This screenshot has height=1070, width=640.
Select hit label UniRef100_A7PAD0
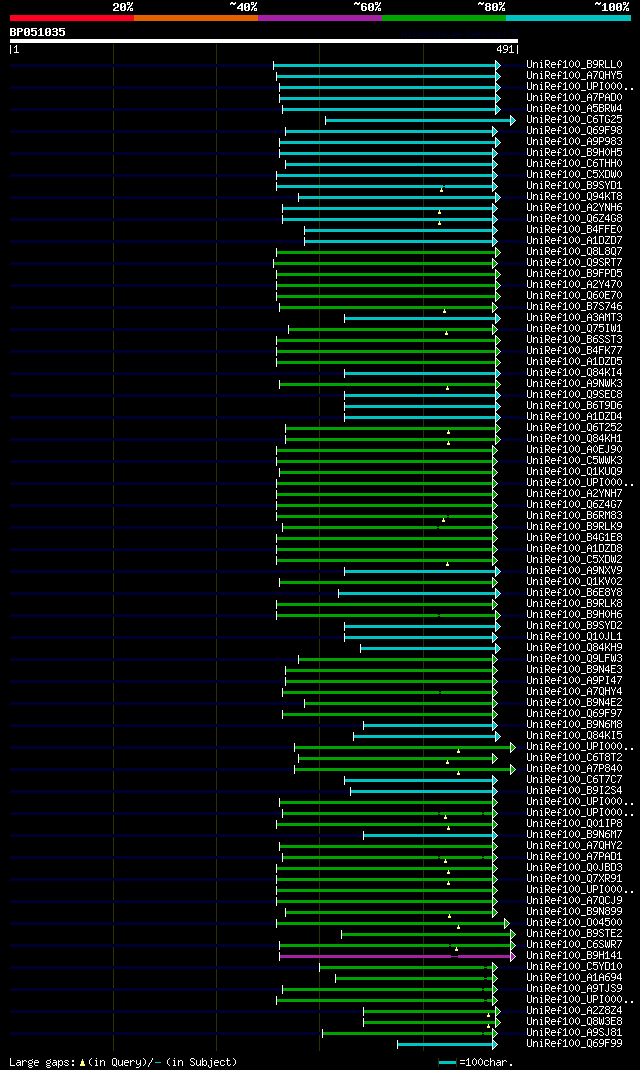click(x=574, y=98)
